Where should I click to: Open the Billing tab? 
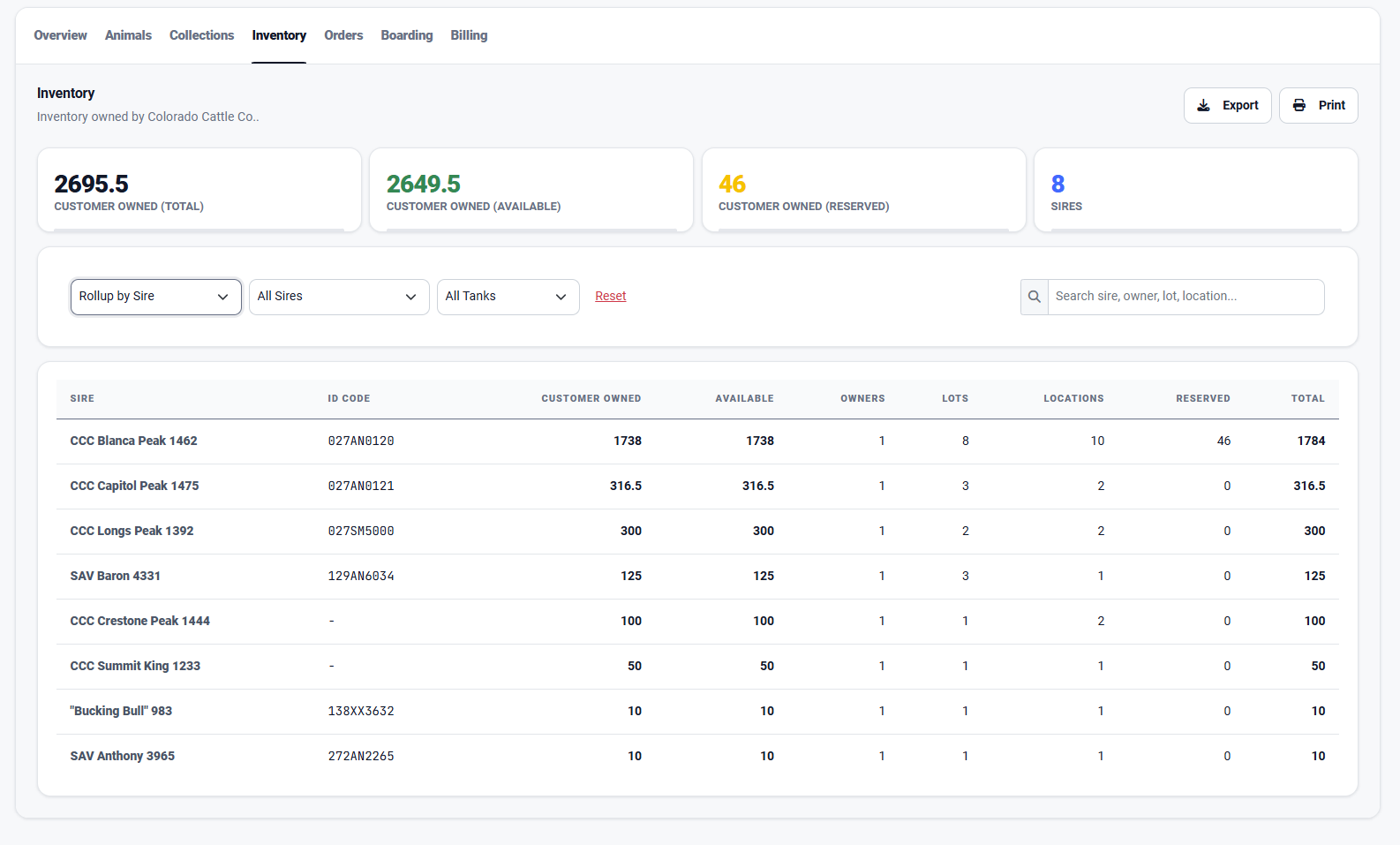469,35
